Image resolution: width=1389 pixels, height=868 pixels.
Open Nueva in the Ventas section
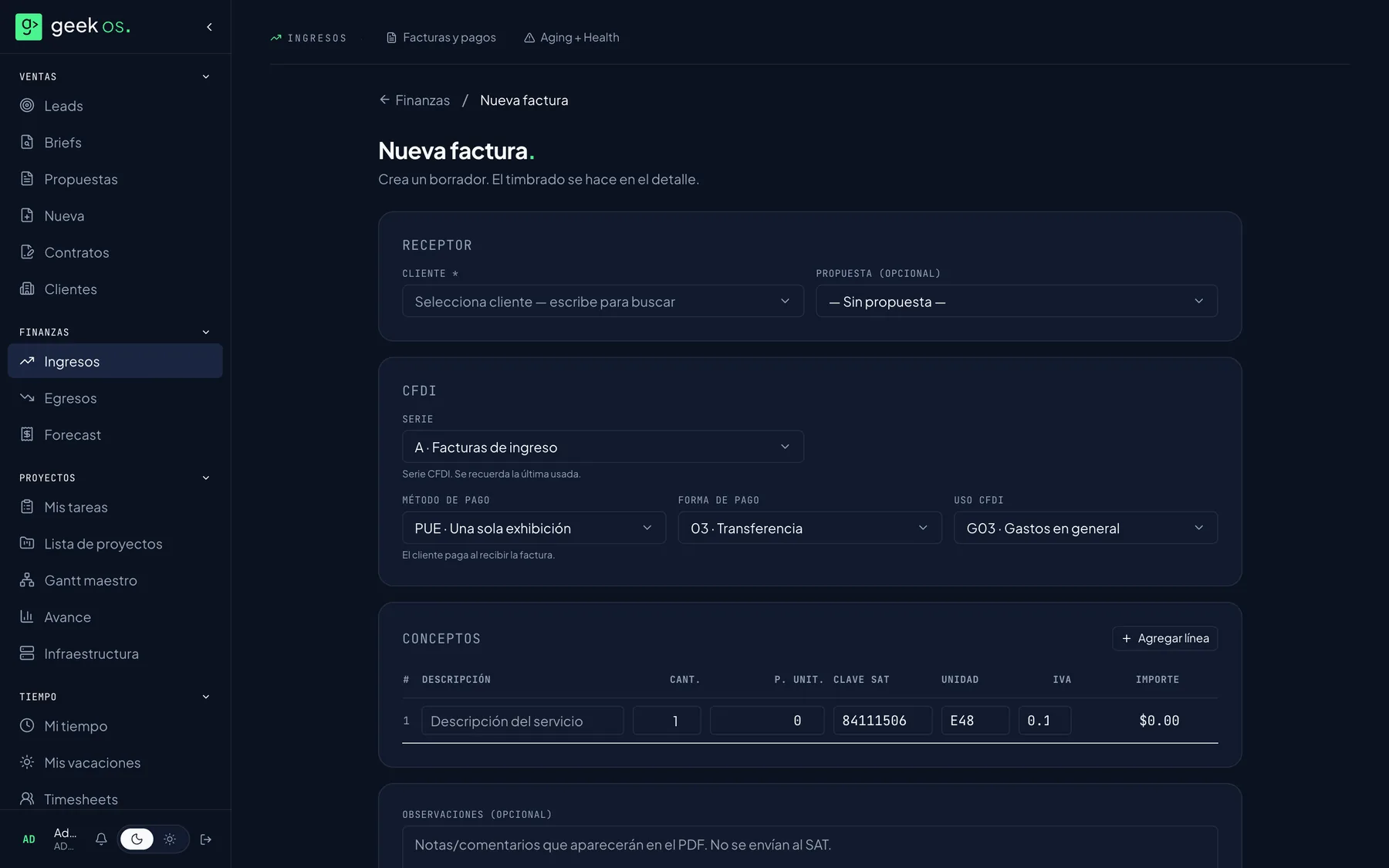click(115, 216)
